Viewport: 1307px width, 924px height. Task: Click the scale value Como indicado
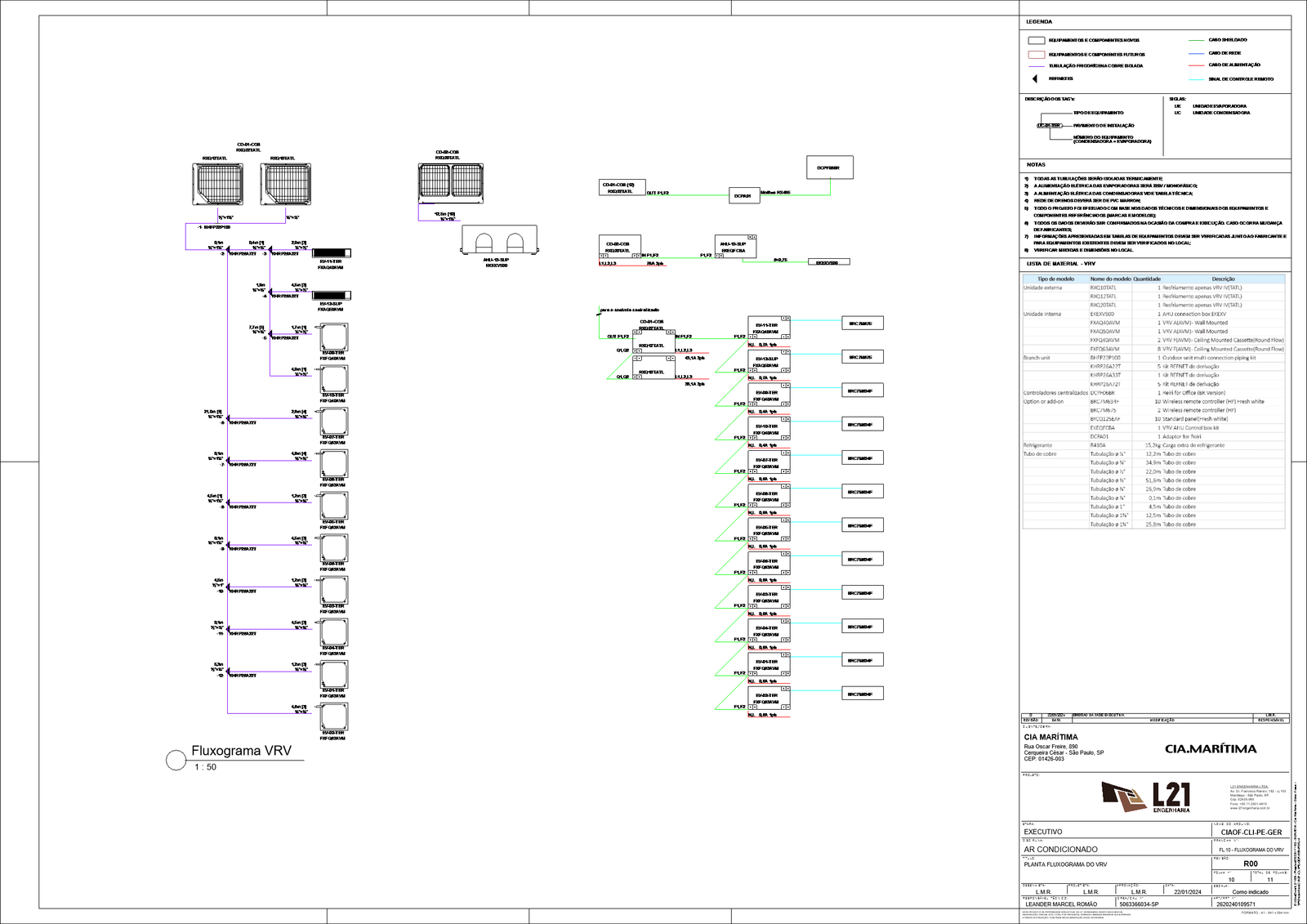coord(1250,892)
